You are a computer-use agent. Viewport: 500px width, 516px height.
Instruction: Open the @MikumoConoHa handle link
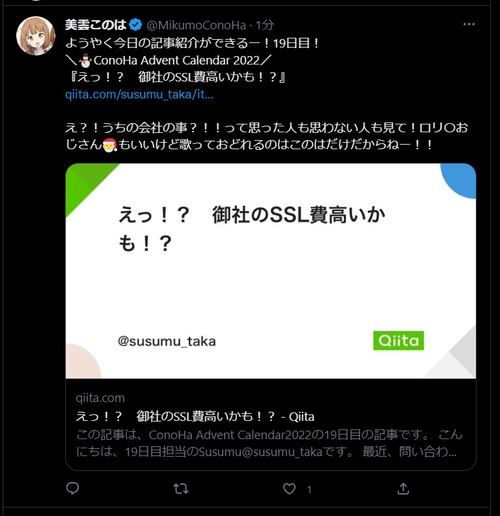pos(196,25)
